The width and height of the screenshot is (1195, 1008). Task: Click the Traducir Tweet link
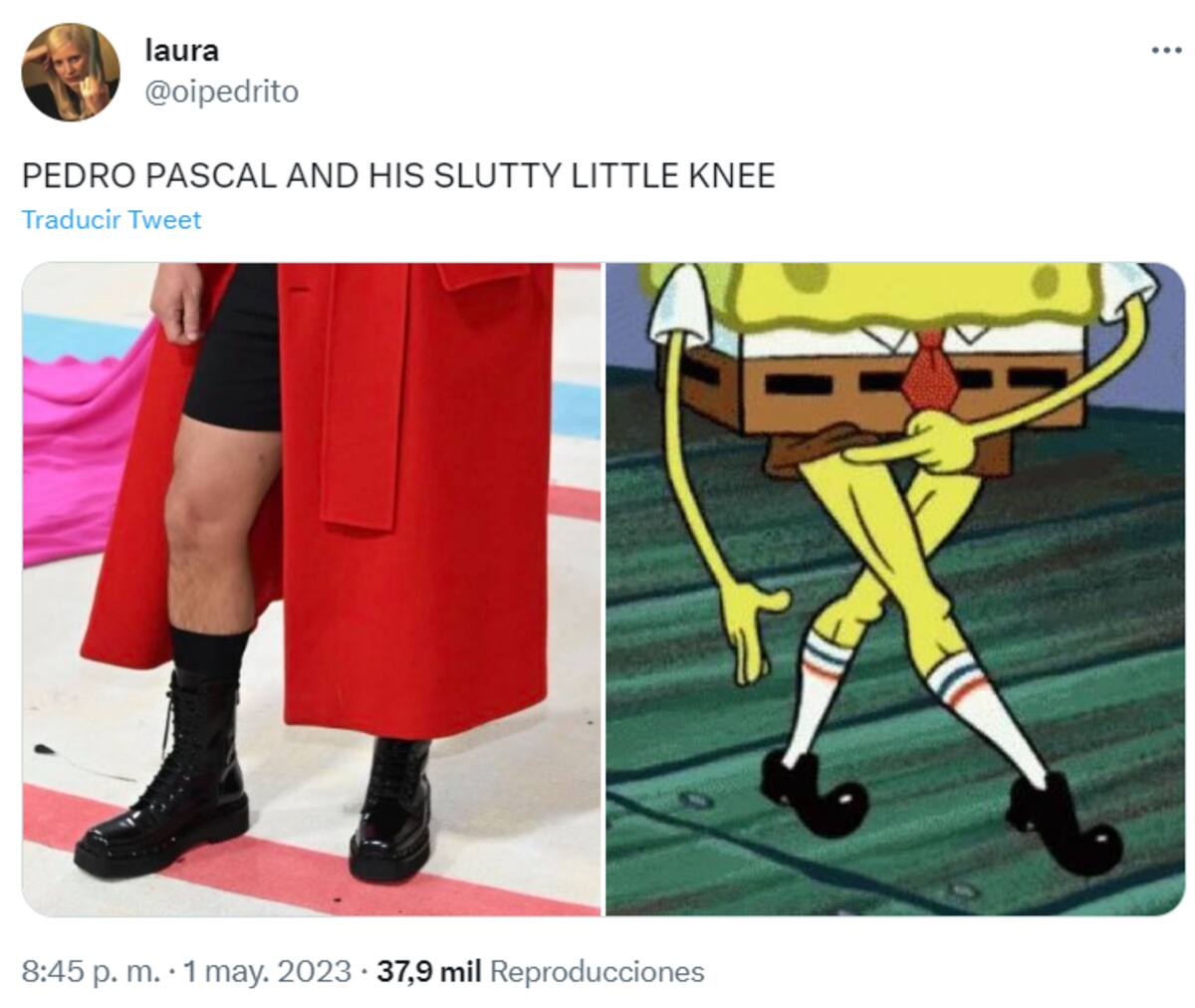pyautogui.click(x=112, y=219)
